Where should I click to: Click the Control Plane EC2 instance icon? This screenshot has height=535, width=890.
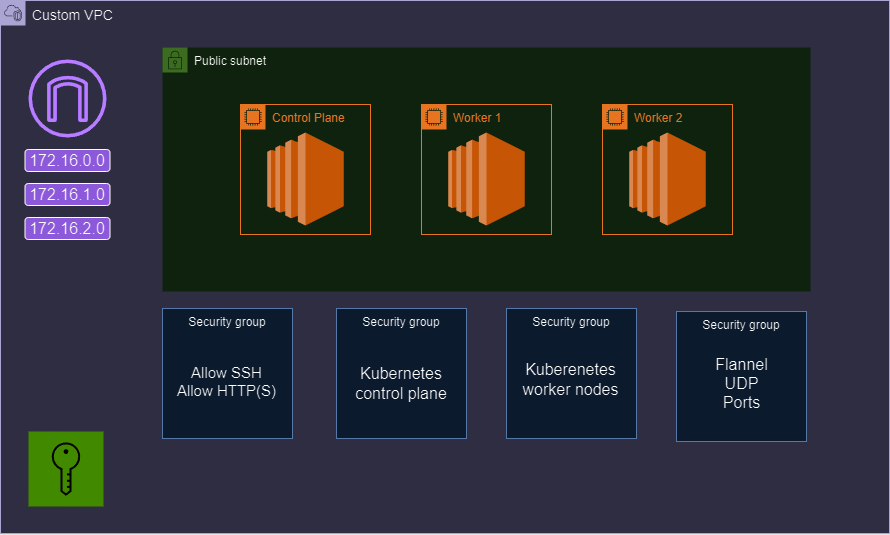click(x=305, y=179)
